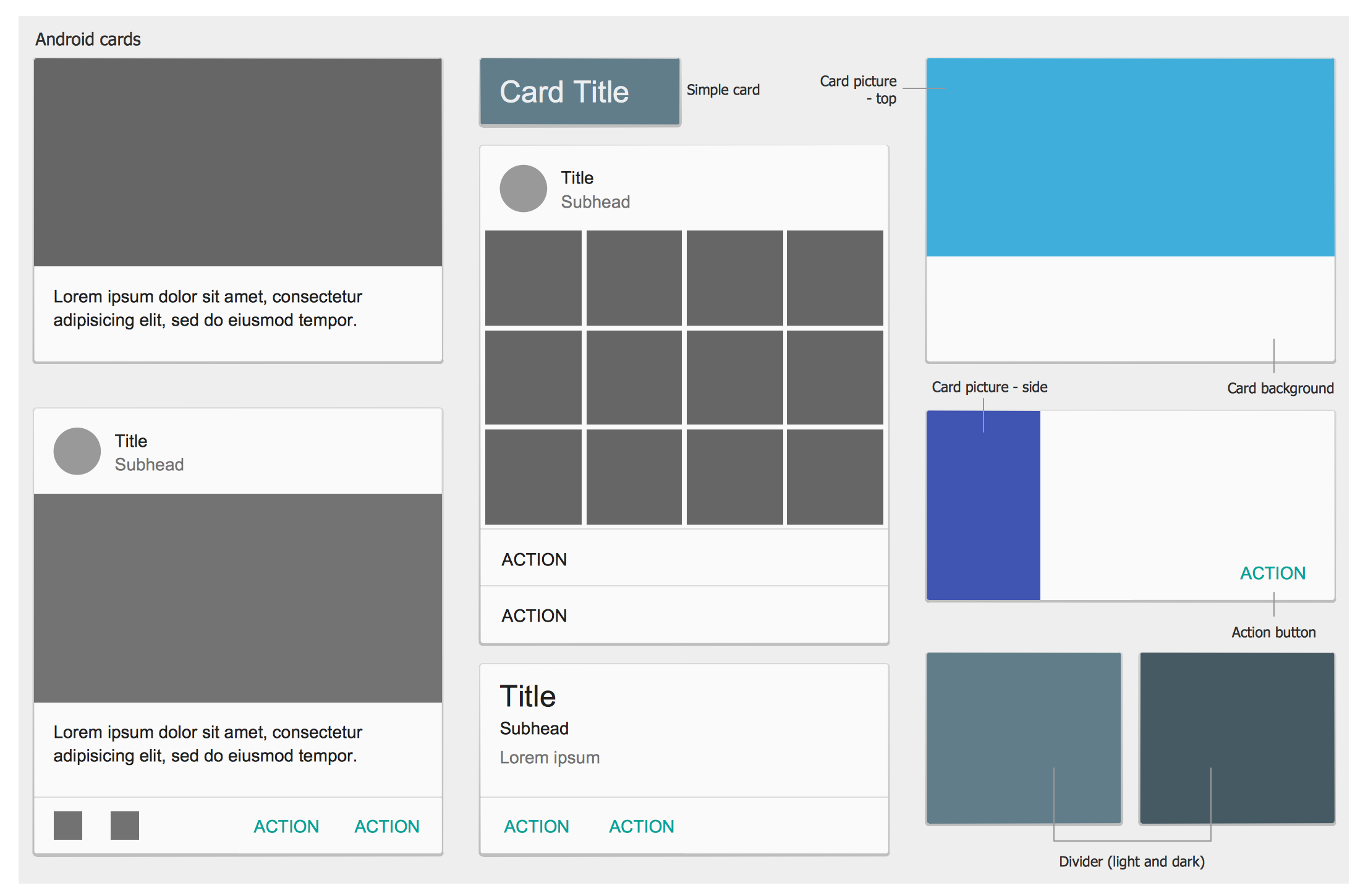Click the gray image of top-left card
1355x896 pixels.
pyautogui.click(x=238, y=163)
